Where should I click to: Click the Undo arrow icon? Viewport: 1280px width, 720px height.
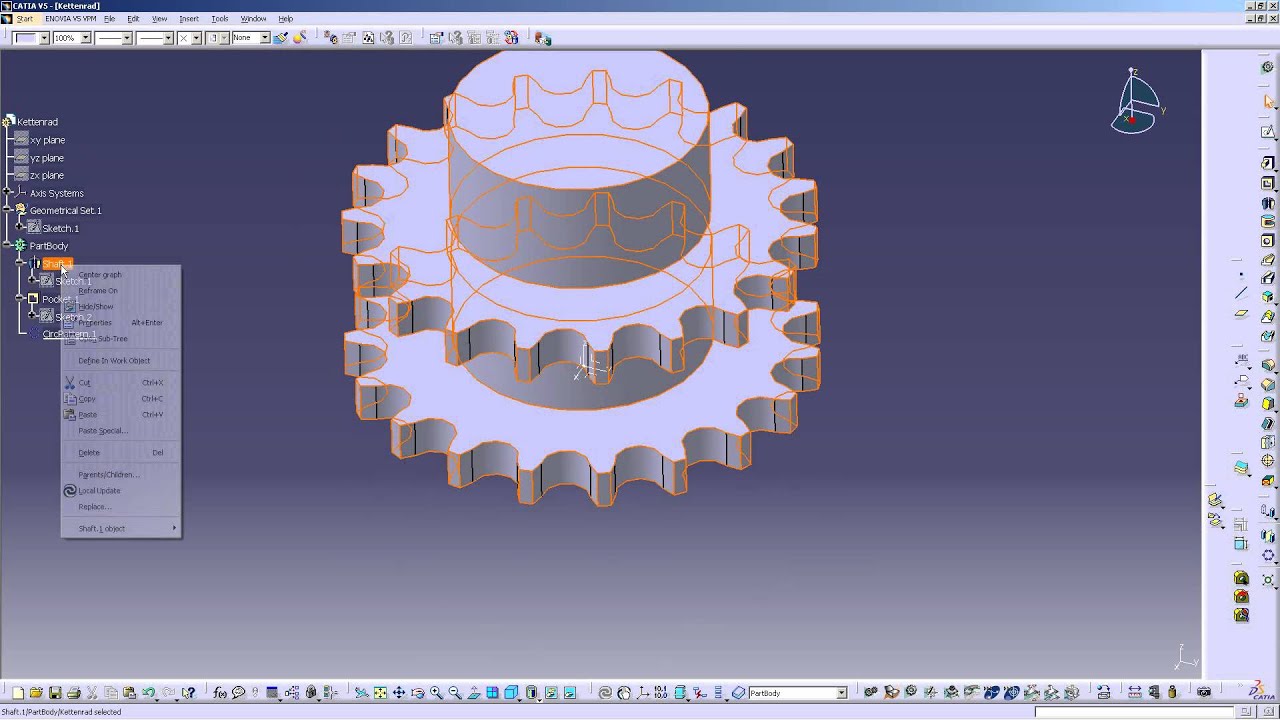(x=148, y=692)
